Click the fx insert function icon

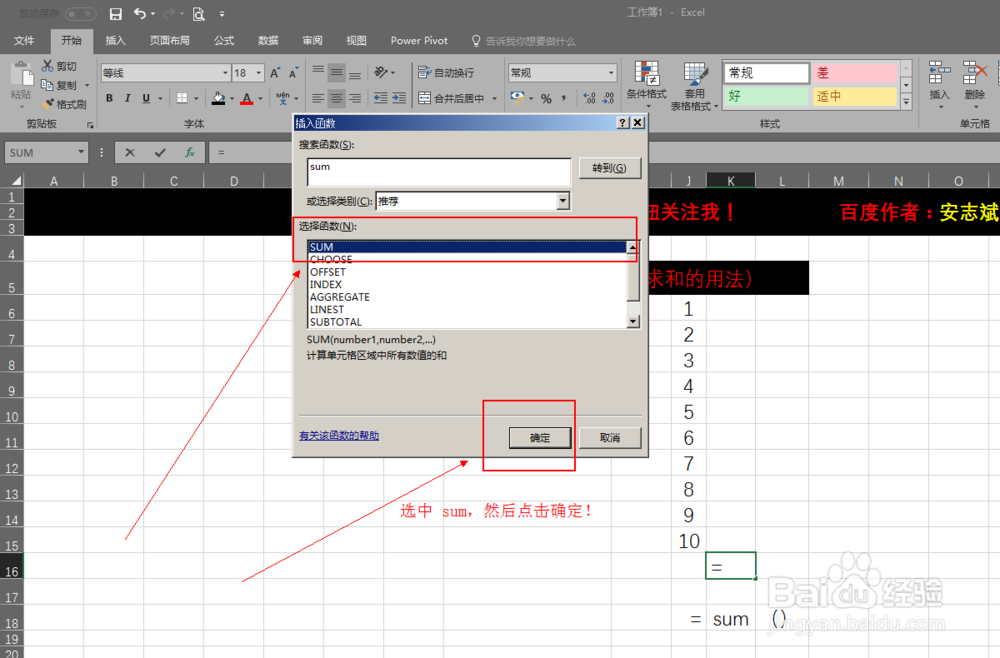pyautogui.click(x=190, y=152)
